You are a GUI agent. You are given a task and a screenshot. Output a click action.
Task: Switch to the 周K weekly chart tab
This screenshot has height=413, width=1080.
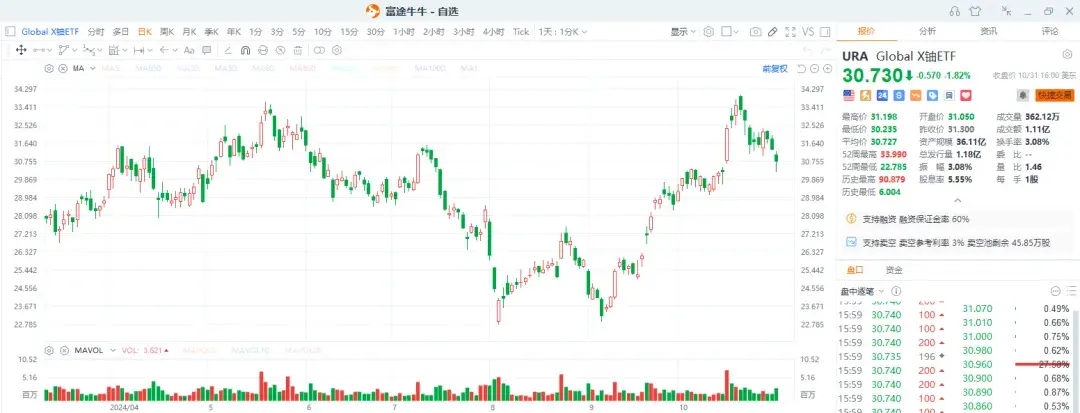tap(167, 32)
